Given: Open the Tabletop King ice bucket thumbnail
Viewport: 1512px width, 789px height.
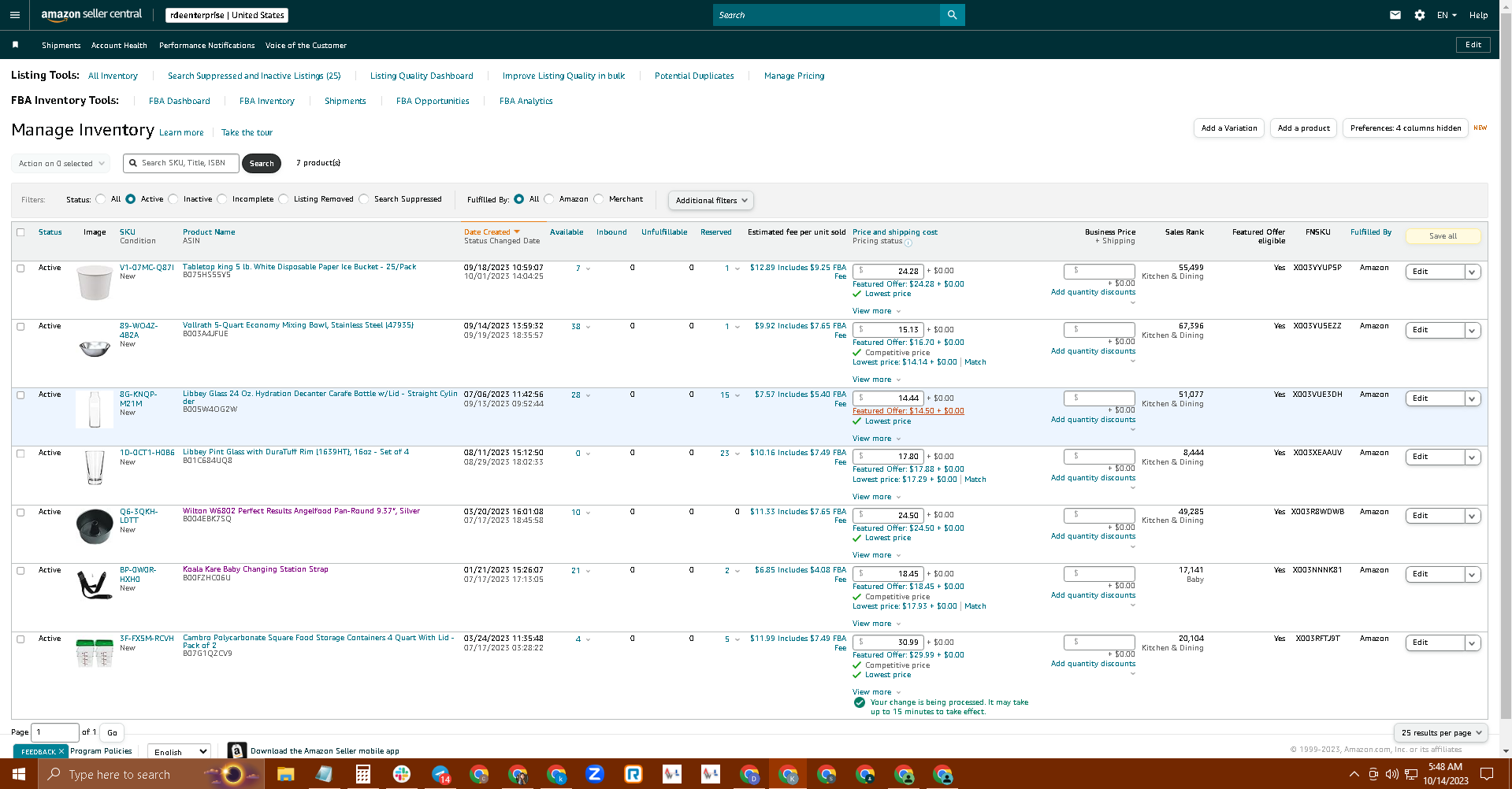Looking at the screenshot, I should tap(95, 282).
